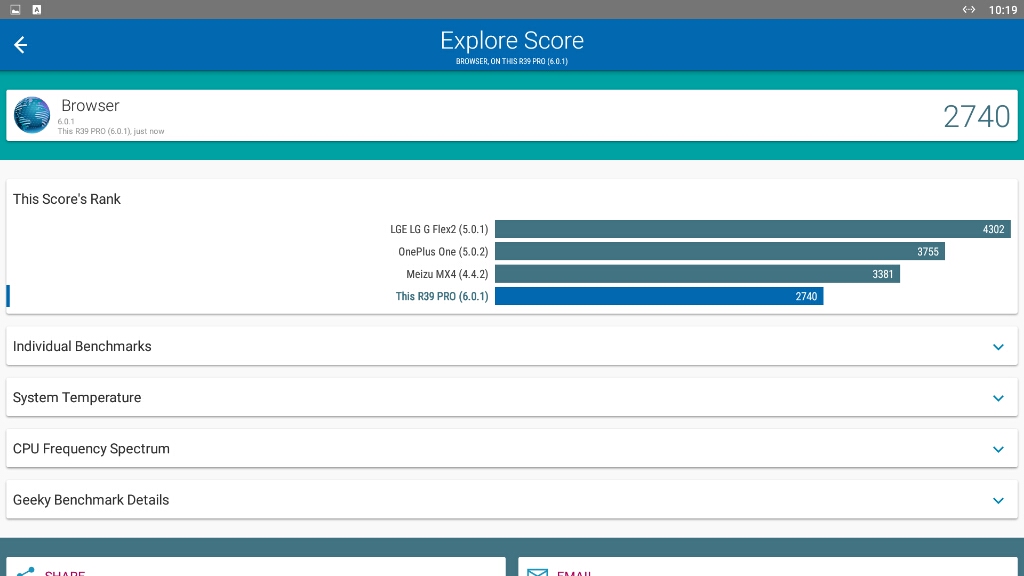Select the Meizu MX4 3381 score bar

pyautogui.click(x=697, y=274)
